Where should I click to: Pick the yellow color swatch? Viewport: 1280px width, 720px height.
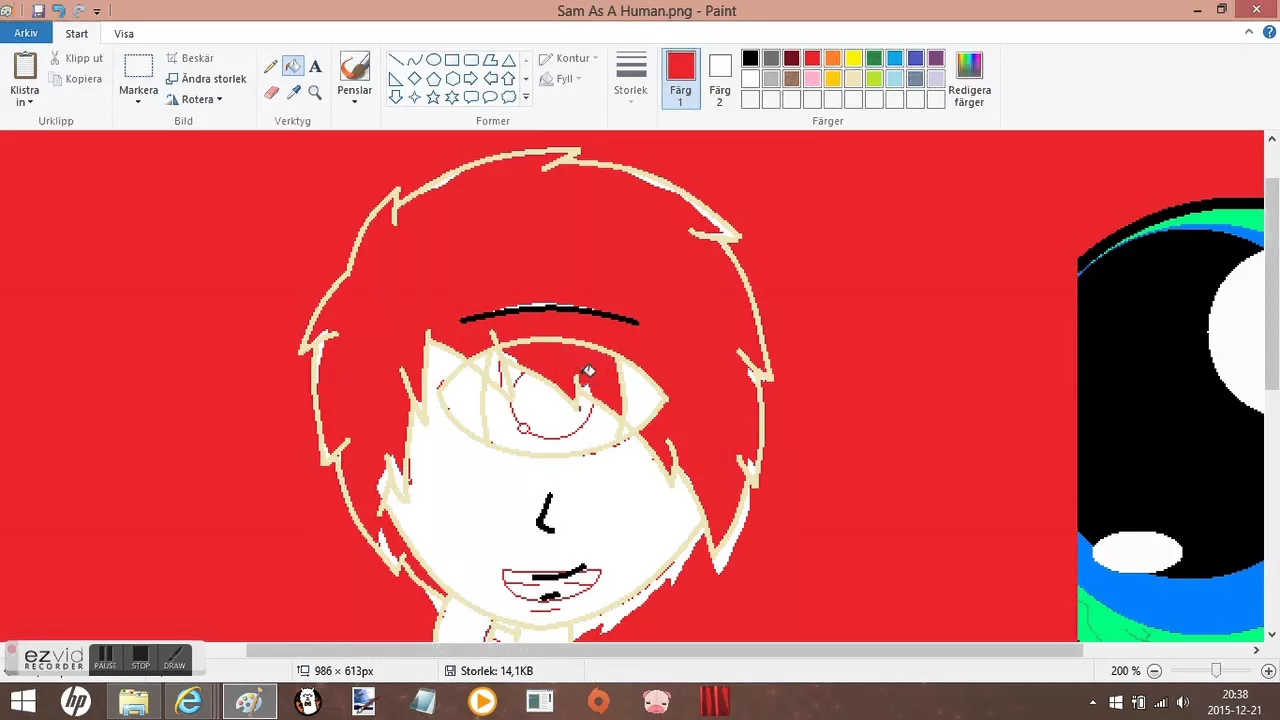coord(853,58)
